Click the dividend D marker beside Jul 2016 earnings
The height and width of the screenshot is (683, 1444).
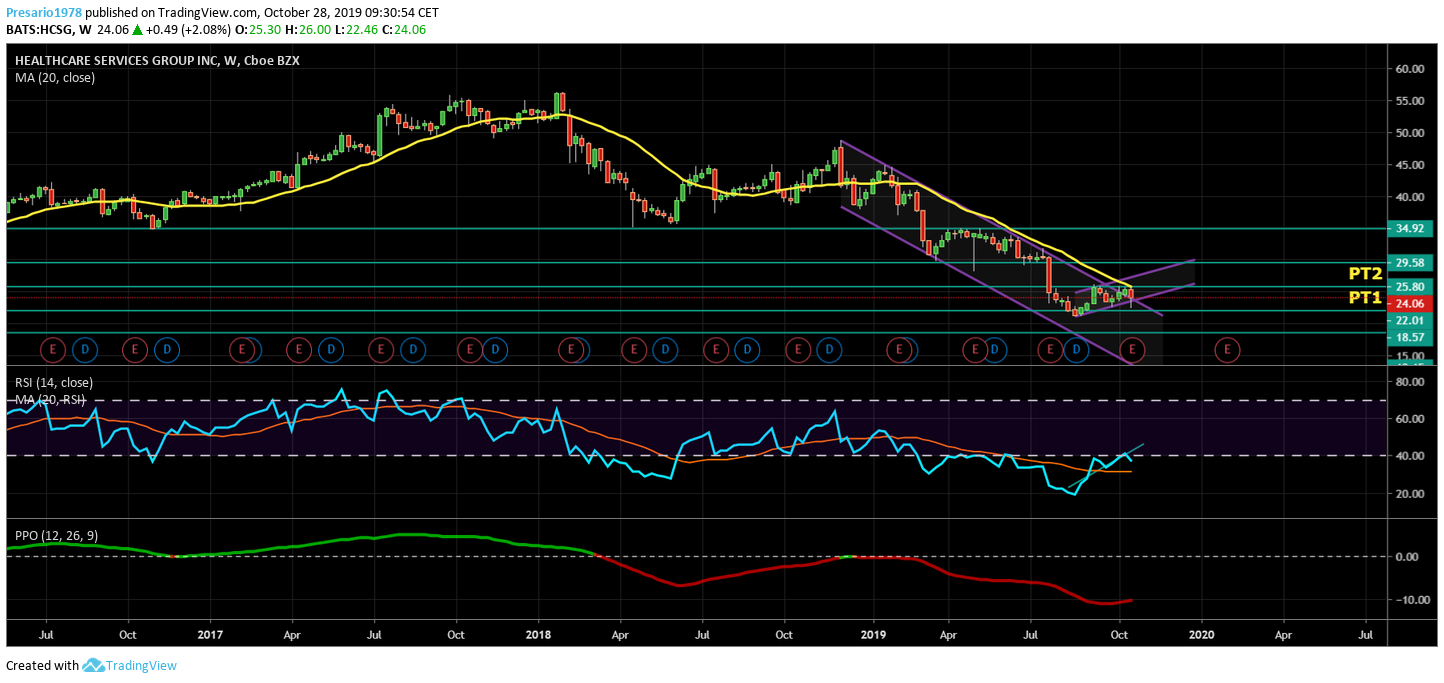click(85, 349)
